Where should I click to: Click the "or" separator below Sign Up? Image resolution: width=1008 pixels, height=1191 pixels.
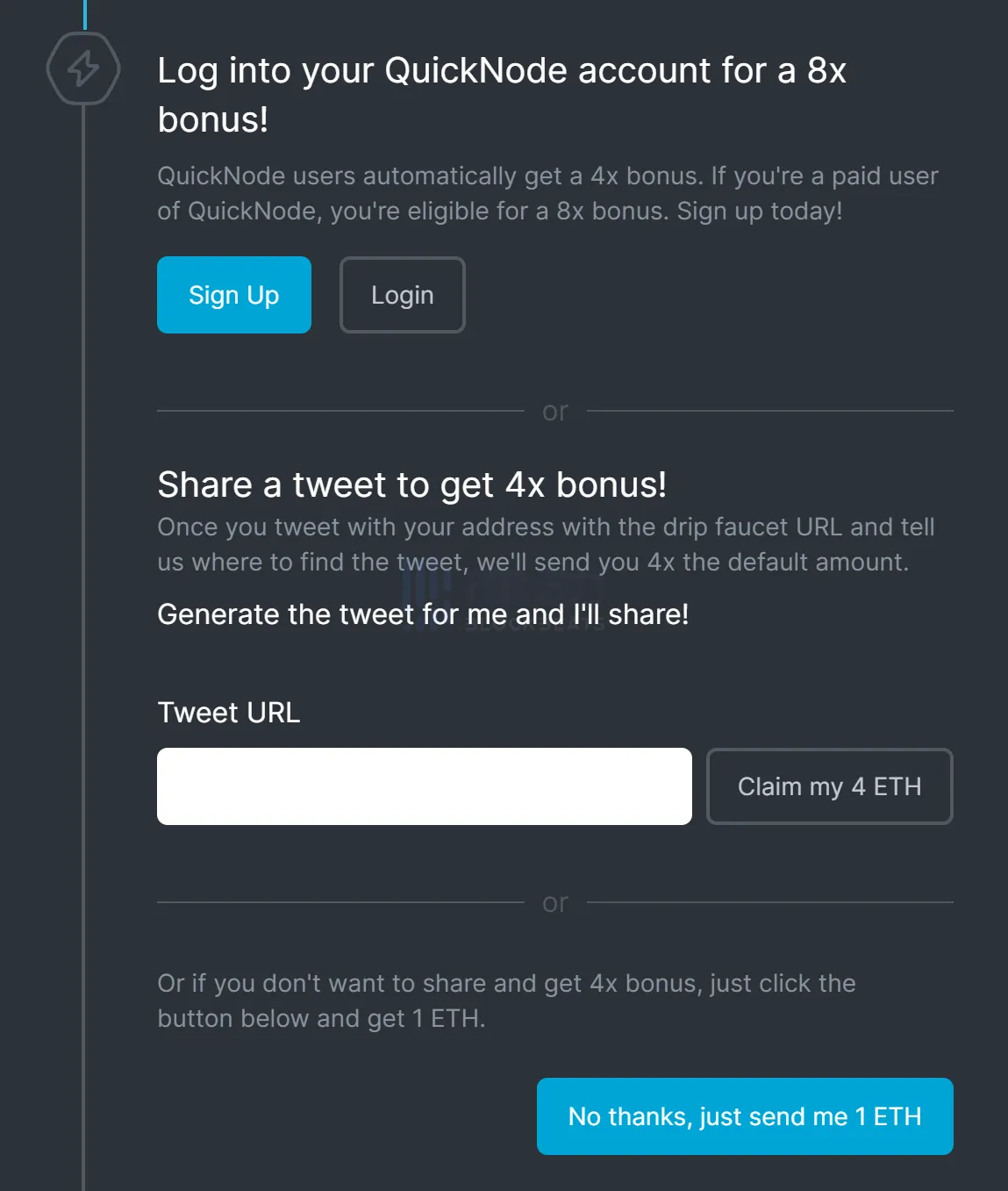point(554,411)
